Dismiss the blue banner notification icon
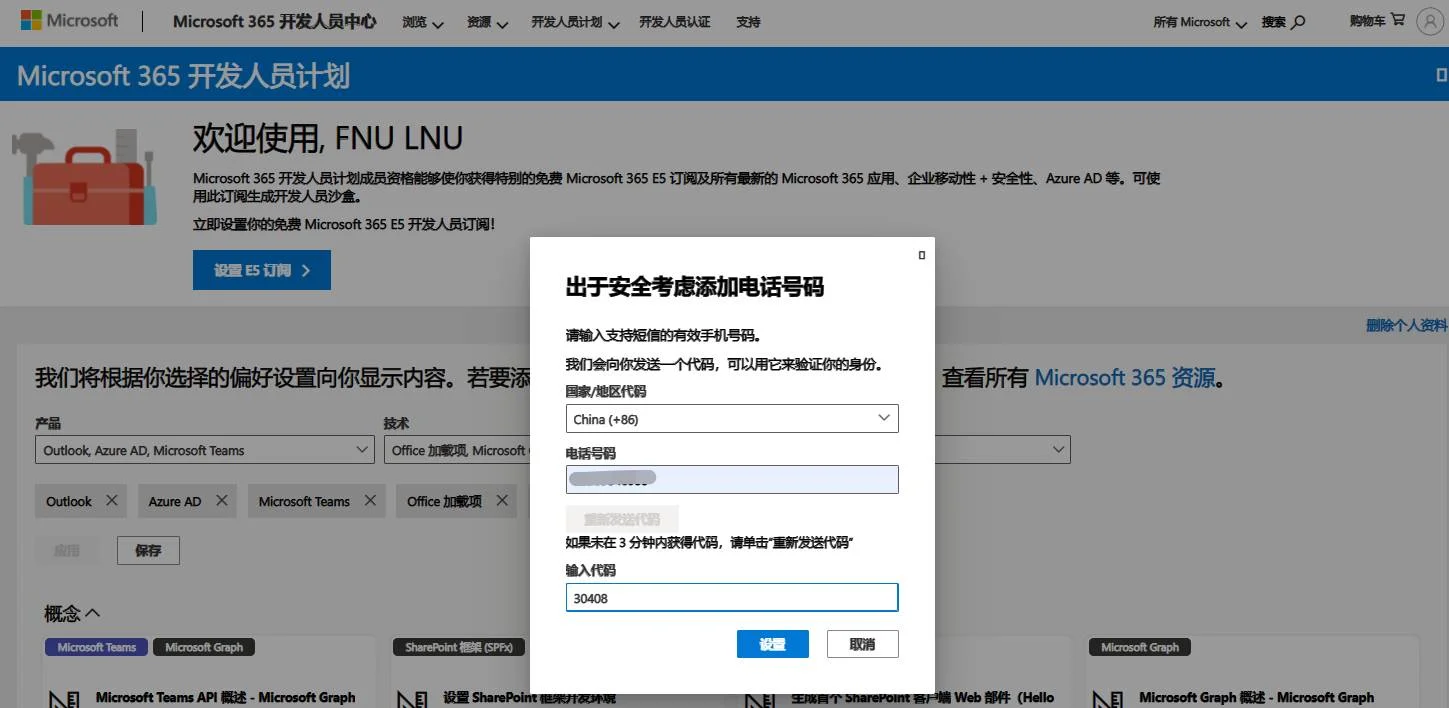This screenshot has width=1449, height=708. pyautogui.click(x=1442, y=74)
